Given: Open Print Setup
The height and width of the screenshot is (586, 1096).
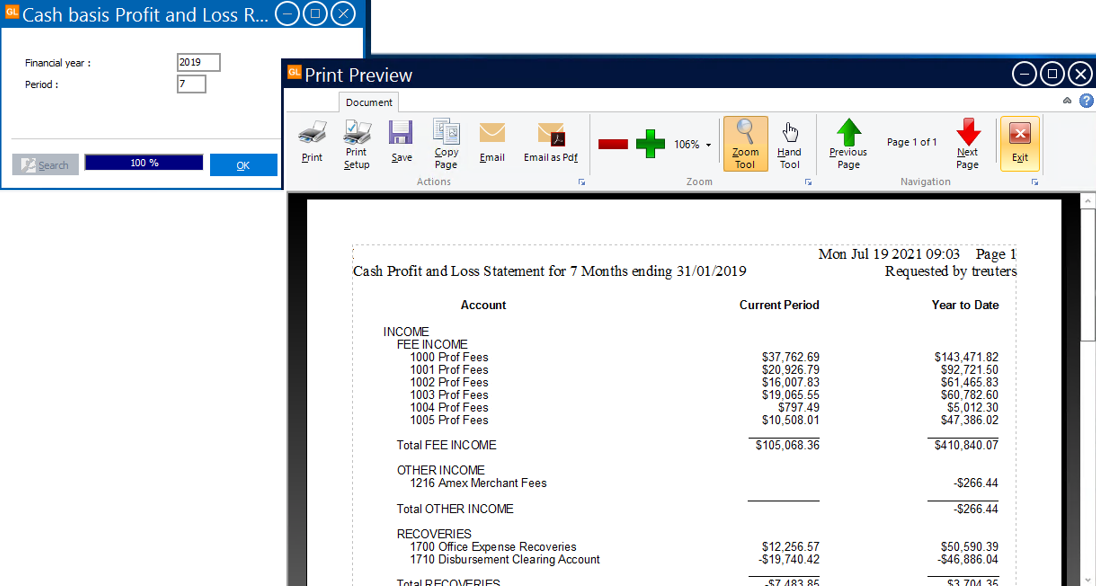Looking at the screenshot, I should 357,143.
